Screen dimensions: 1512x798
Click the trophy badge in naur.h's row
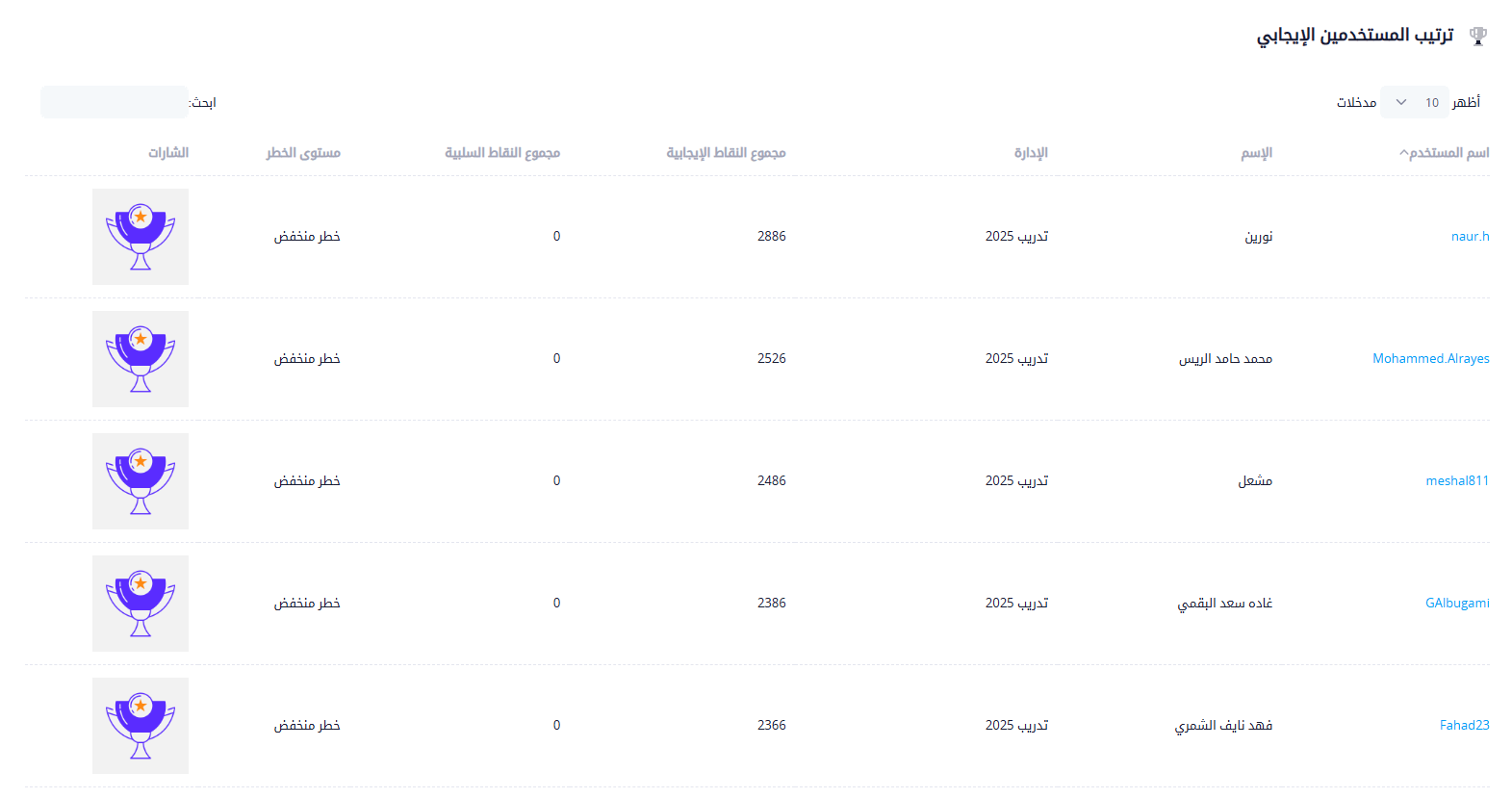tap(141, 237)
